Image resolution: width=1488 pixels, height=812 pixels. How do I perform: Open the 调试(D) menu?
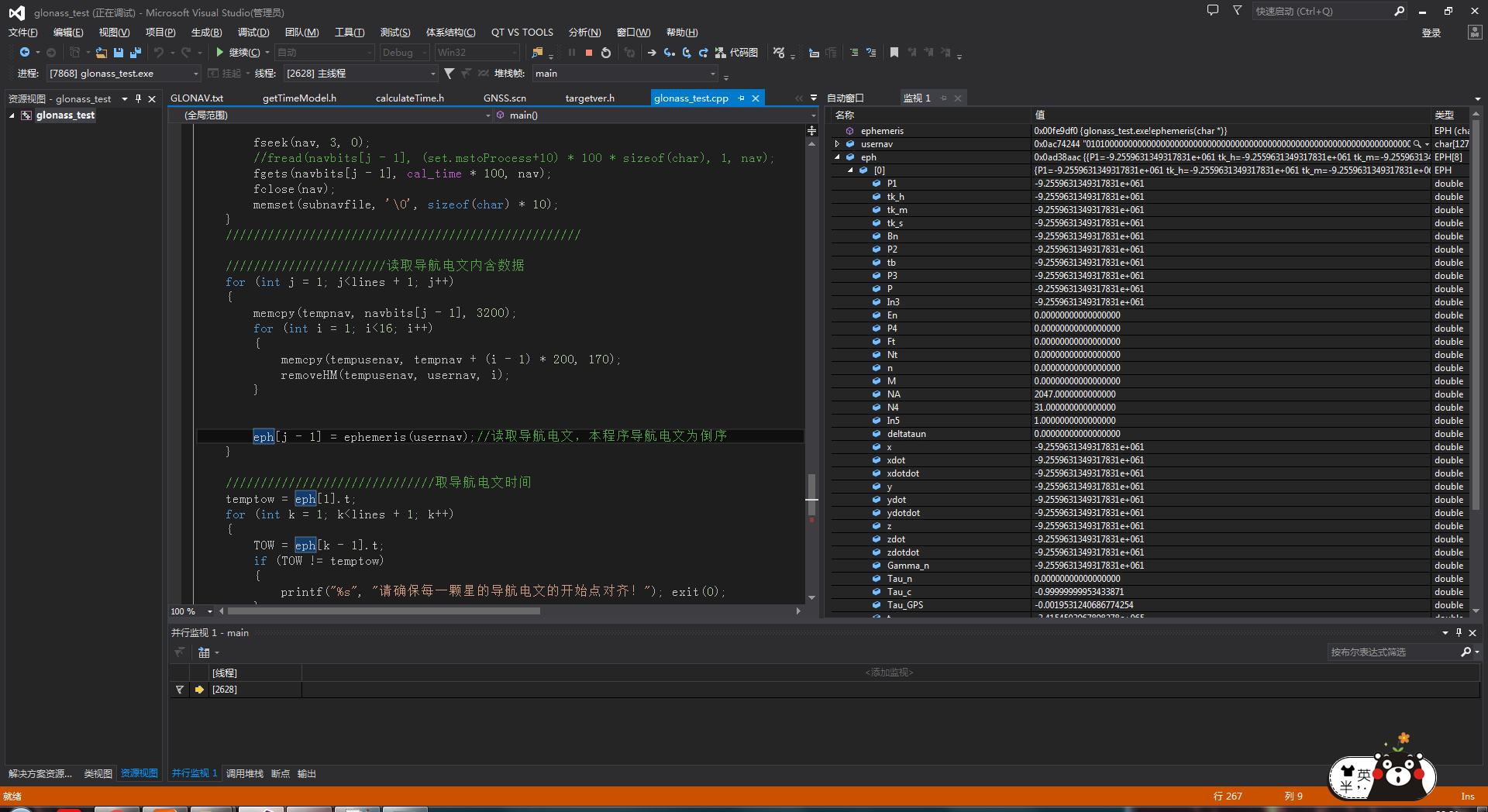tap(253, 33)
